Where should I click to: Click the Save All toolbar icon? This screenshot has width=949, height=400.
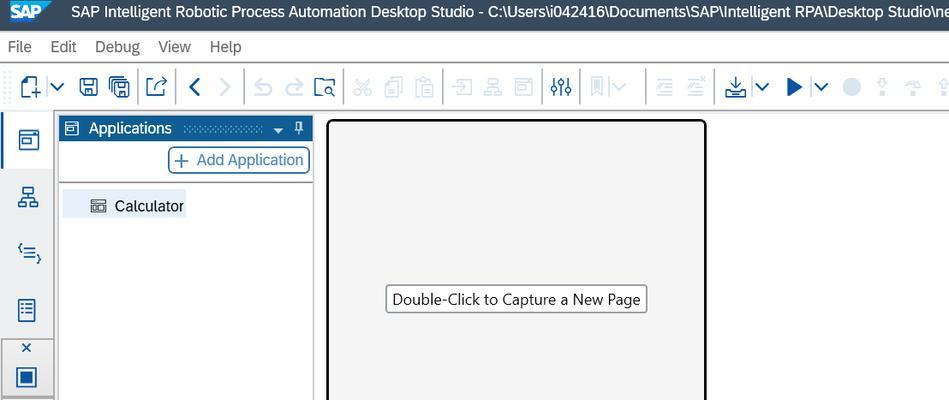[x=119, y=87]
